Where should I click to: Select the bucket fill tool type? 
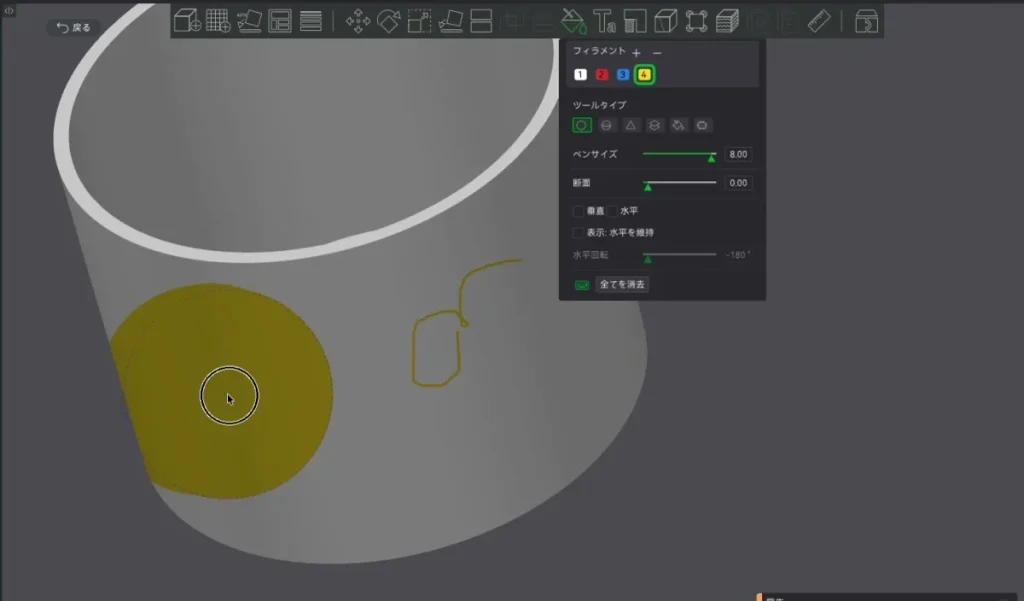click(x=679, y=125)
